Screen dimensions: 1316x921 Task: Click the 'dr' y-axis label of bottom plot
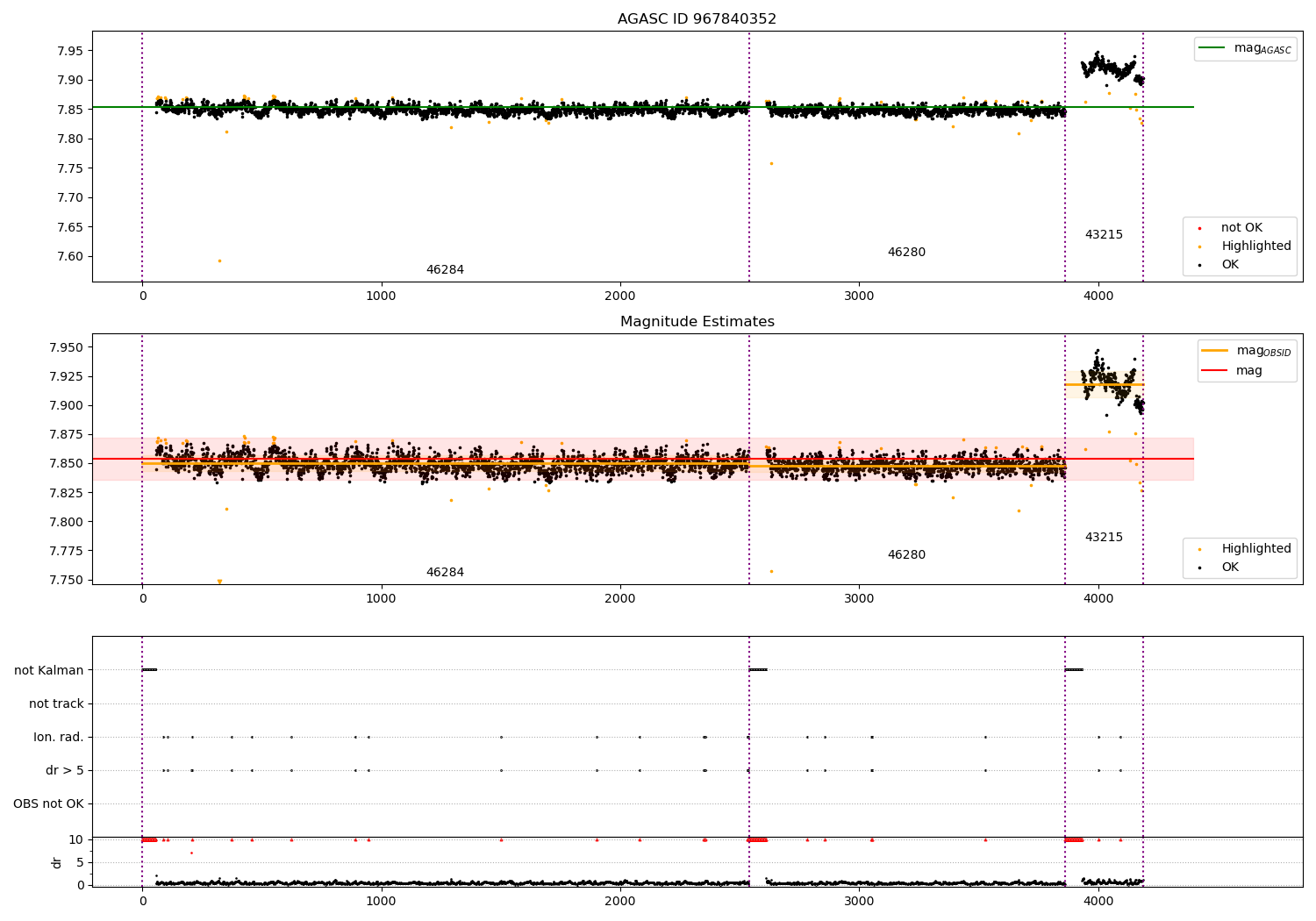[57, 862]
